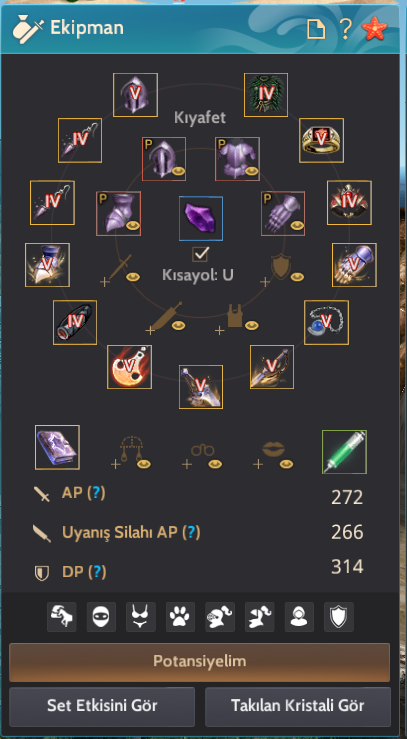
Task: Open the help question mark in title bar
Action: (345, 29)
